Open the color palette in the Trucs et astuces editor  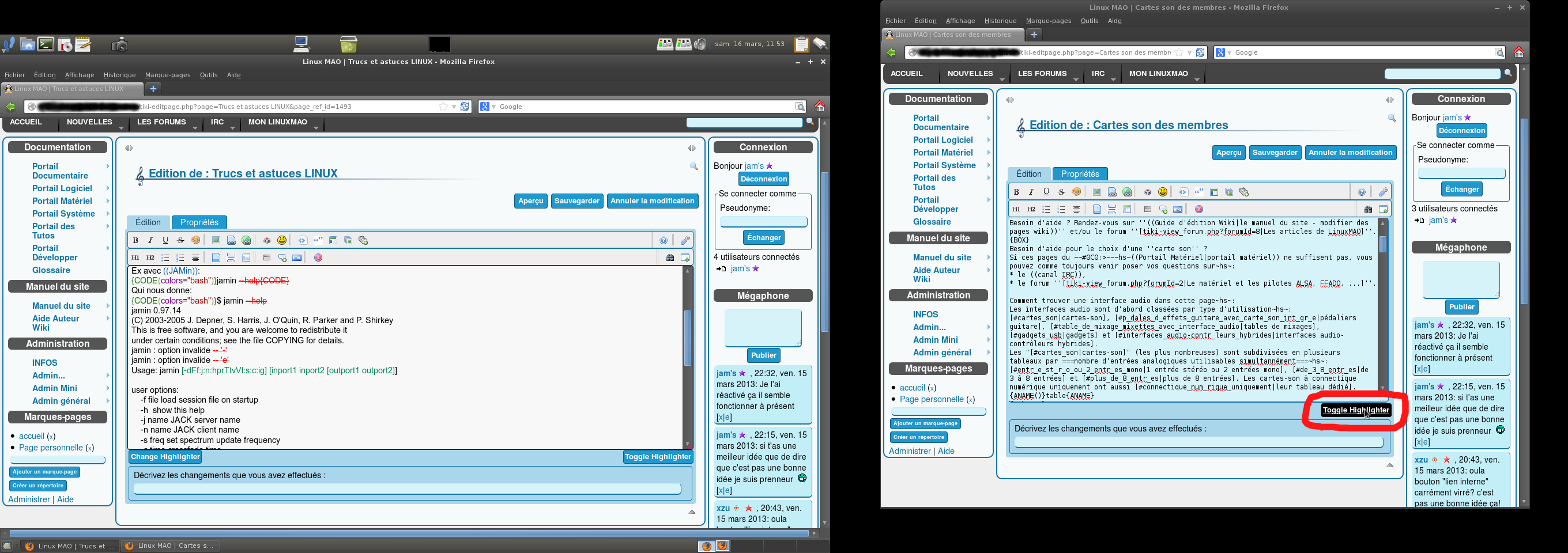click(x=195, y=240)
